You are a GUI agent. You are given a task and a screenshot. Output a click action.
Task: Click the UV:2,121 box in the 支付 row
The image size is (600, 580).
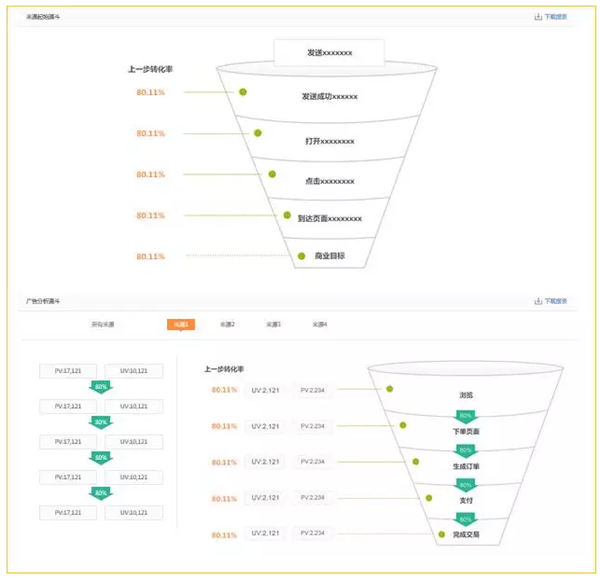click(265, 498)
